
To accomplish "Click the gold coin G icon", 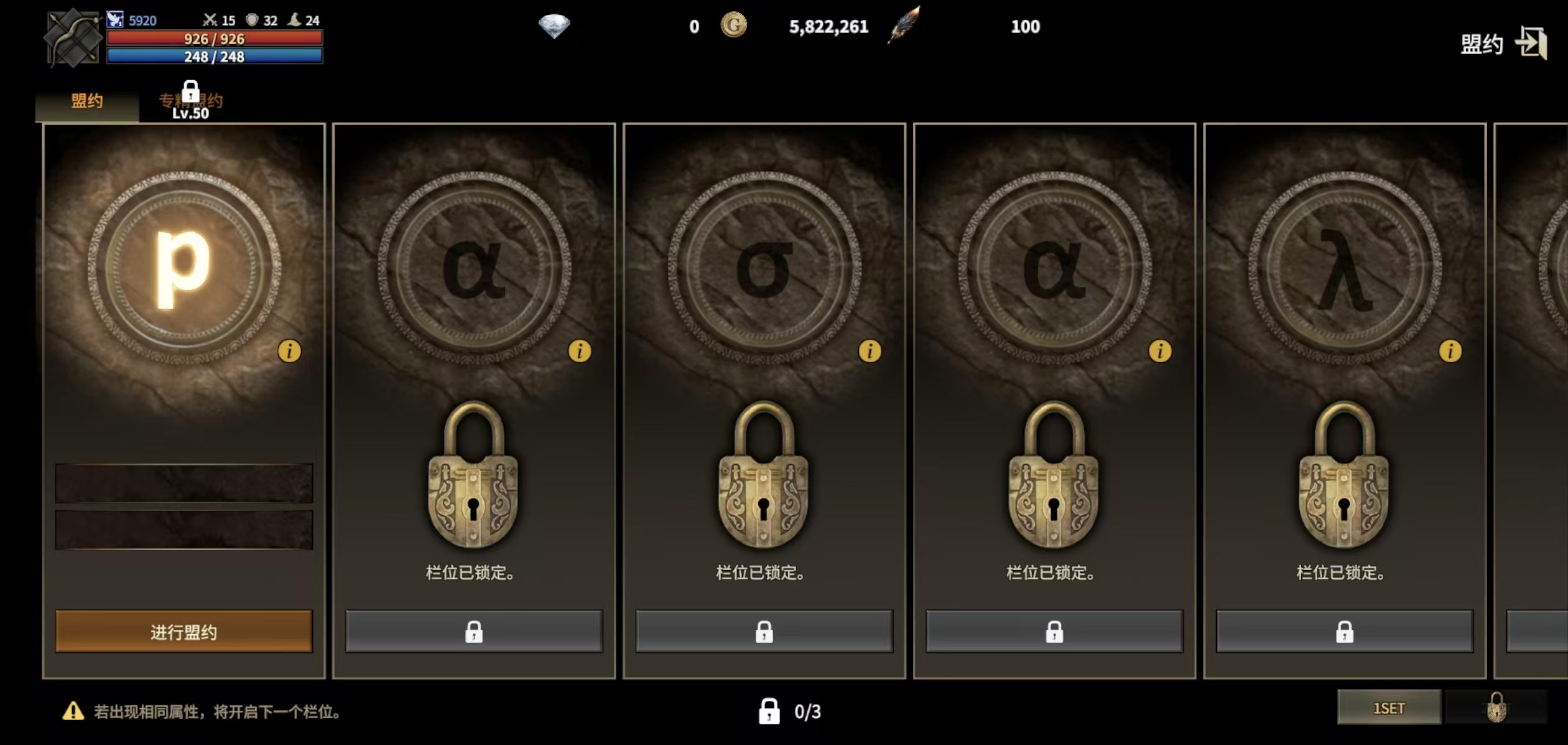I will tap(733, 26).
